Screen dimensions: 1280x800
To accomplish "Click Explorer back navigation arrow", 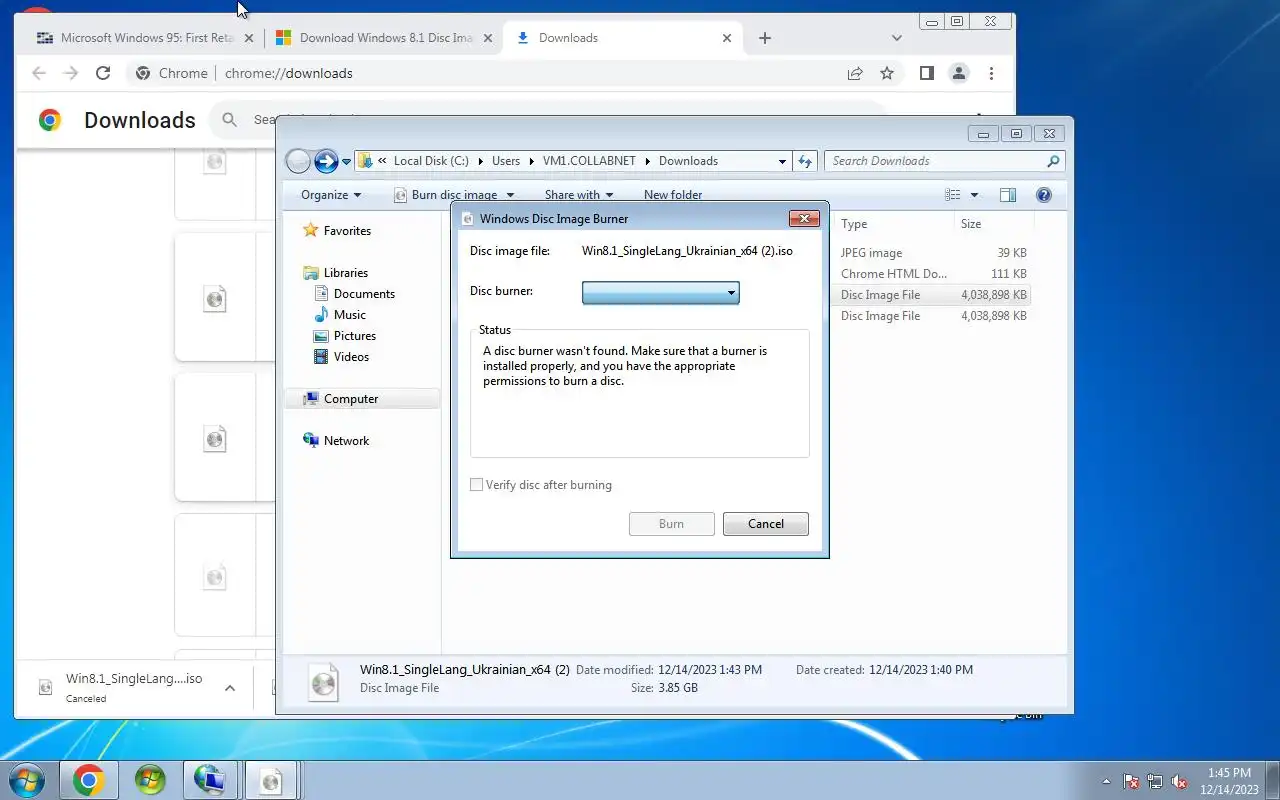I will 298,161.
